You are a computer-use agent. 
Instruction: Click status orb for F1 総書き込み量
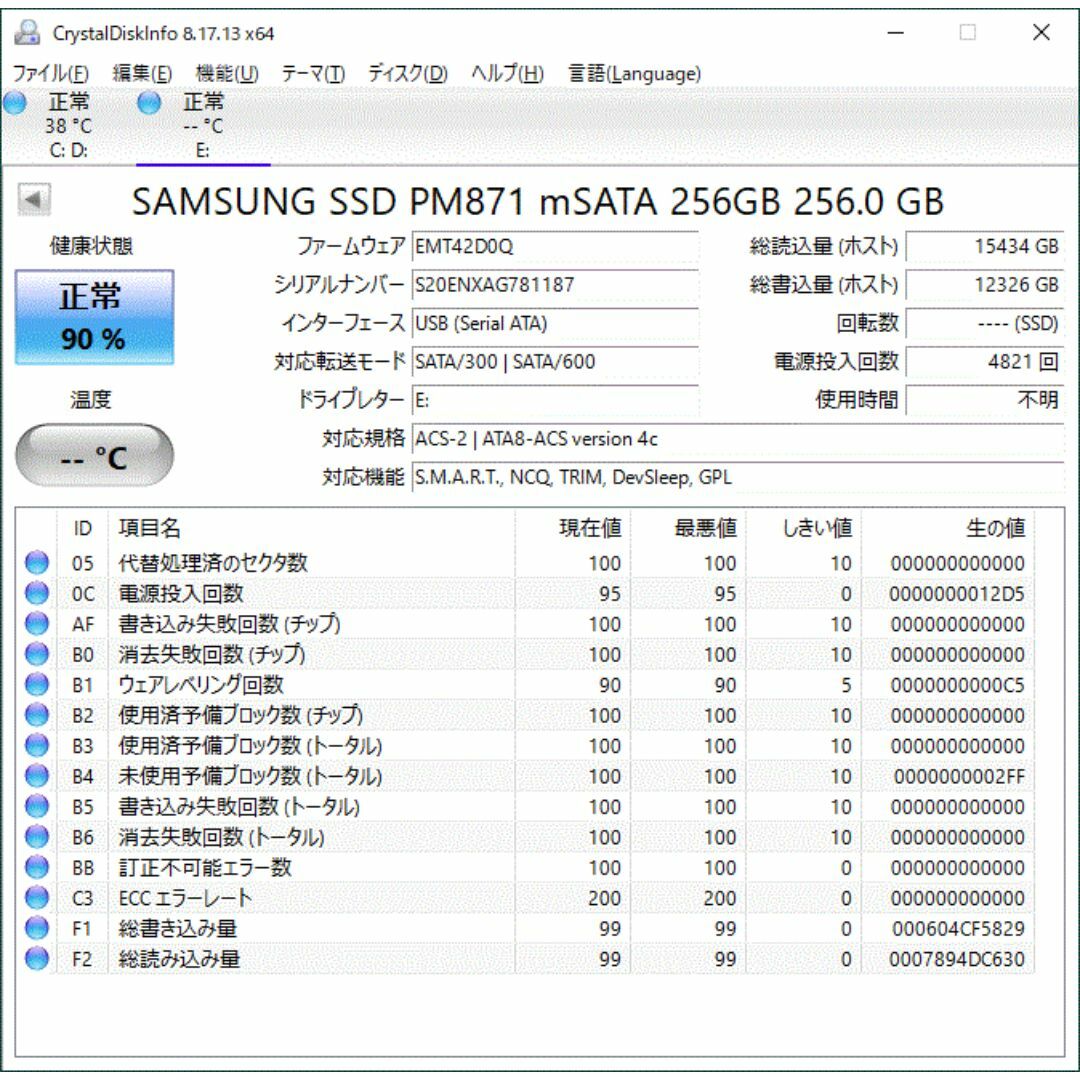coord(37,928)
